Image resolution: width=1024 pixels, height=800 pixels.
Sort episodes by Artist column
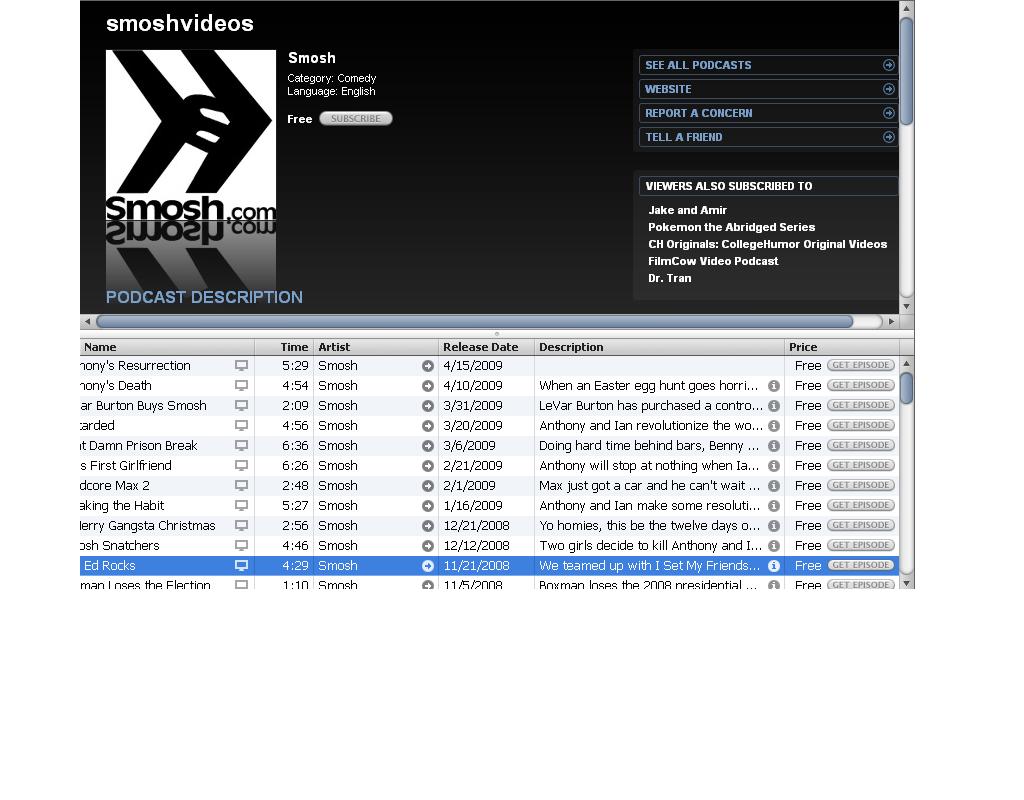[376, 347]
